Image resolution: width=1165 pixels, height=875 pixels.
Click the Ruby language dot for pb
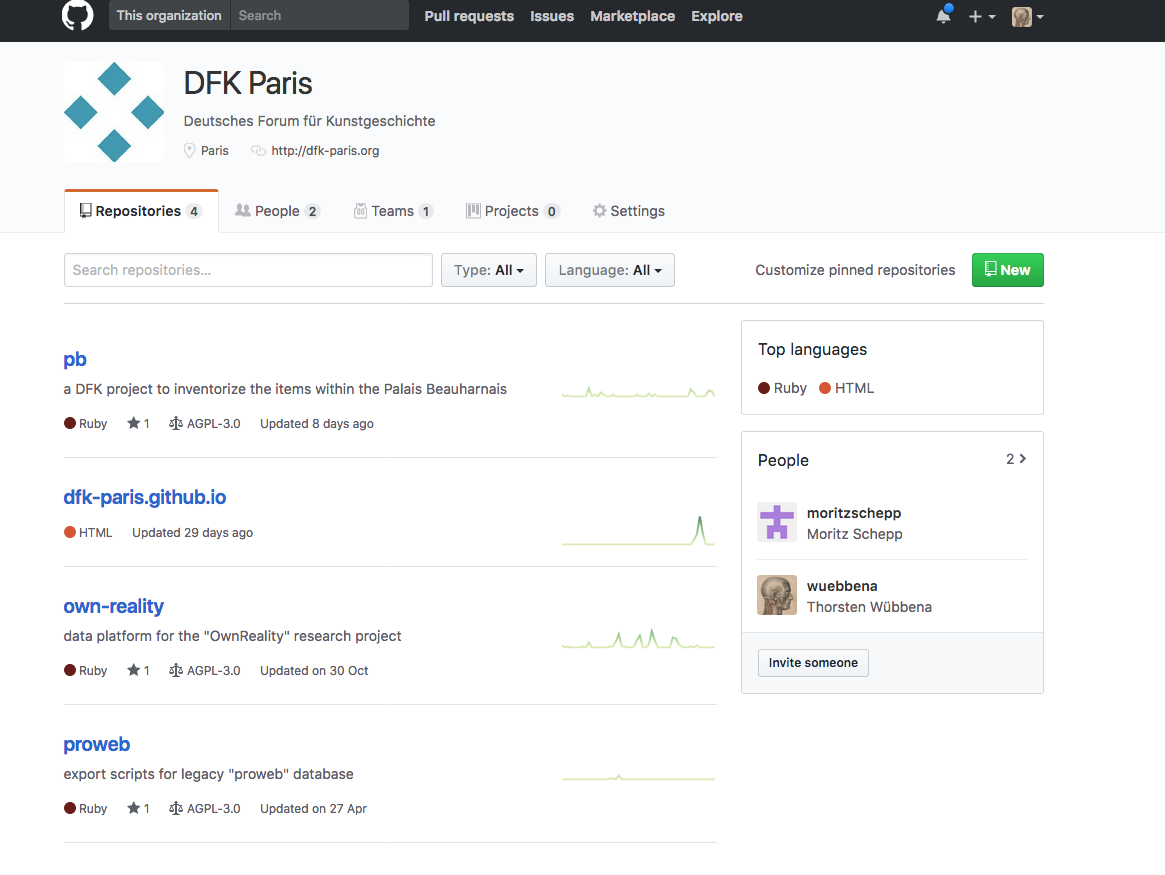[x=70, y=423]
